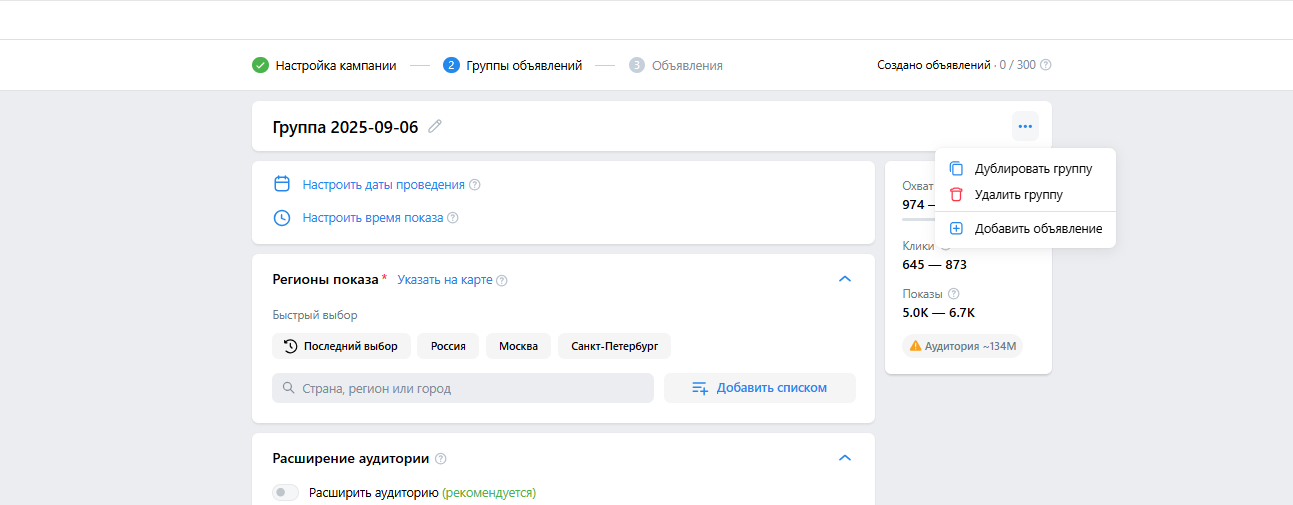Go to 'Настройка кампании' step
Screen dimensions: 1293x505
tap(335, 65)
